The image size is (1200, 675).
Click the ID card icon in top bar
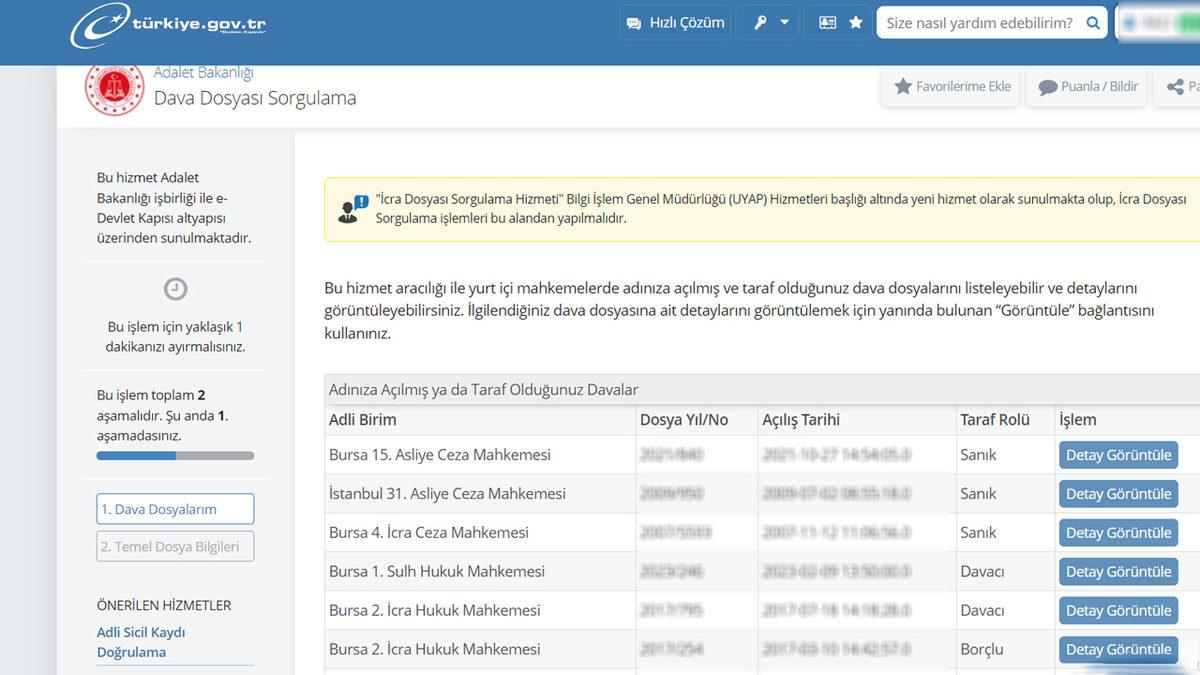828,22
